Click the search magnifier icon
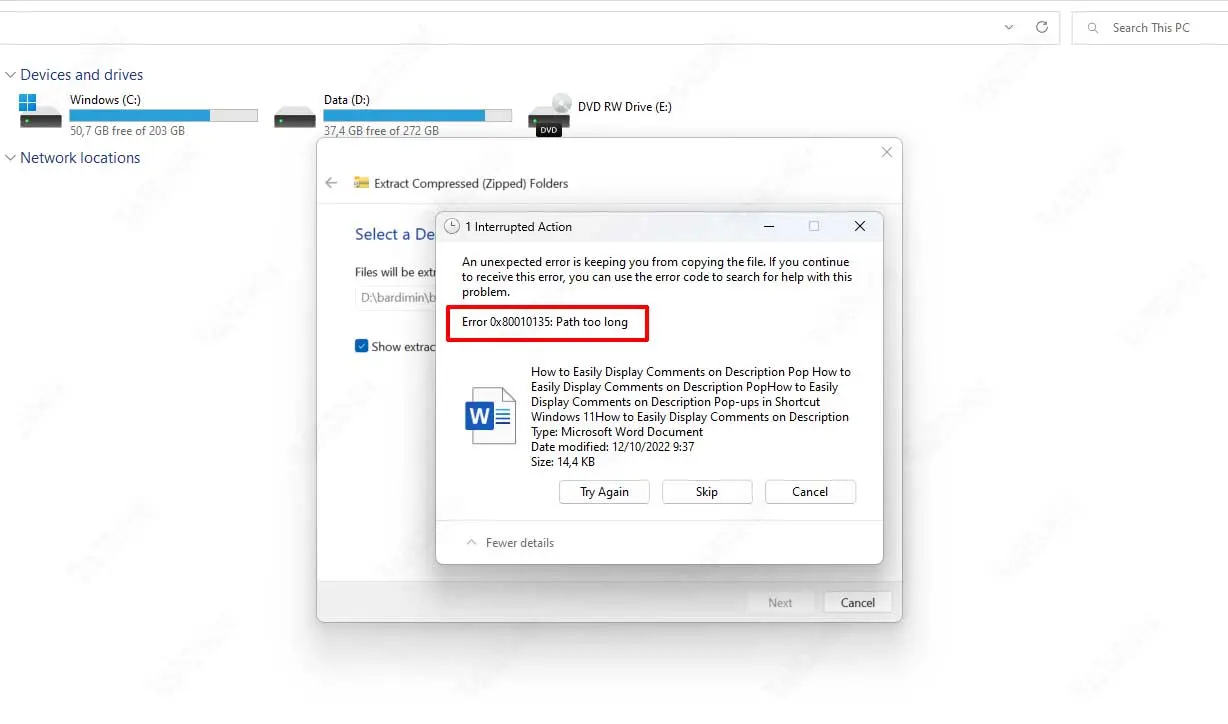 tap(1093, 28)
